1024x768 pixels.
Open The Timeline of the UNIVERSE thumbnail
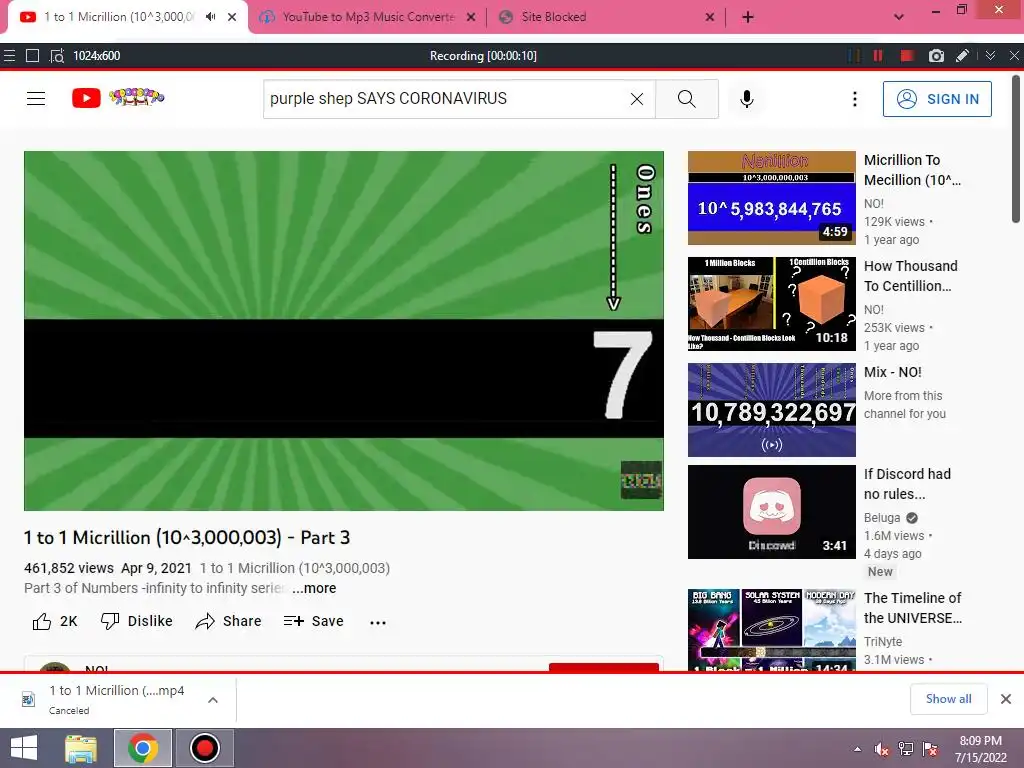pyautogui.click(x=771, y=630)
